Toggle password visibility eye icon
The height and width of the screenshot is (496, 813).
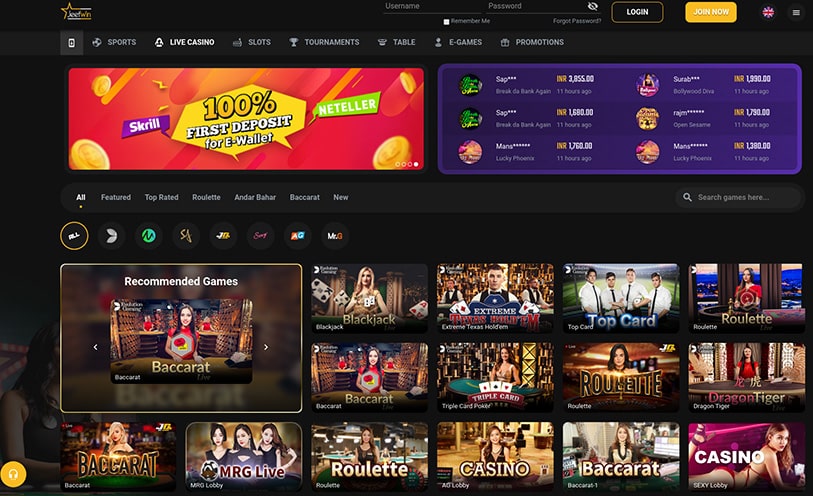click(x=593, y=6)
